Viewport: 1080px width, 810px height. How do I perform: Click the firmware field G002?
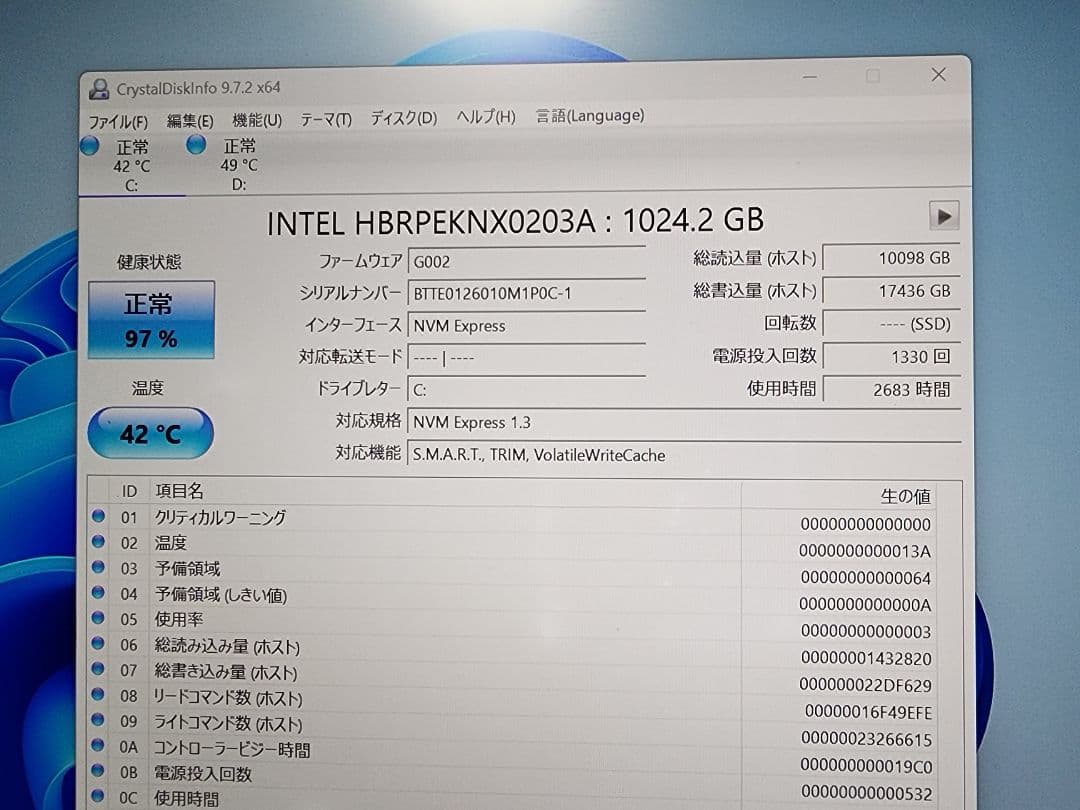tap(527, 262)
